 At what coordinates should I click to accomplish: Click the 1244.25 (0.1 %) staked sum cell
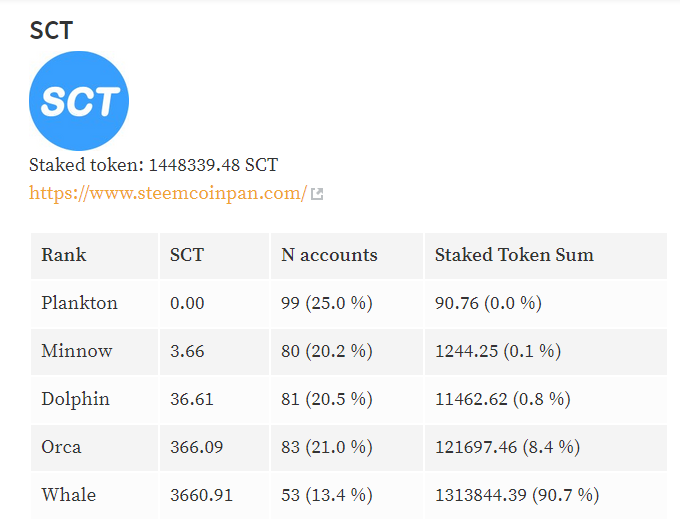pyautogui.click(x=546, y=352)
